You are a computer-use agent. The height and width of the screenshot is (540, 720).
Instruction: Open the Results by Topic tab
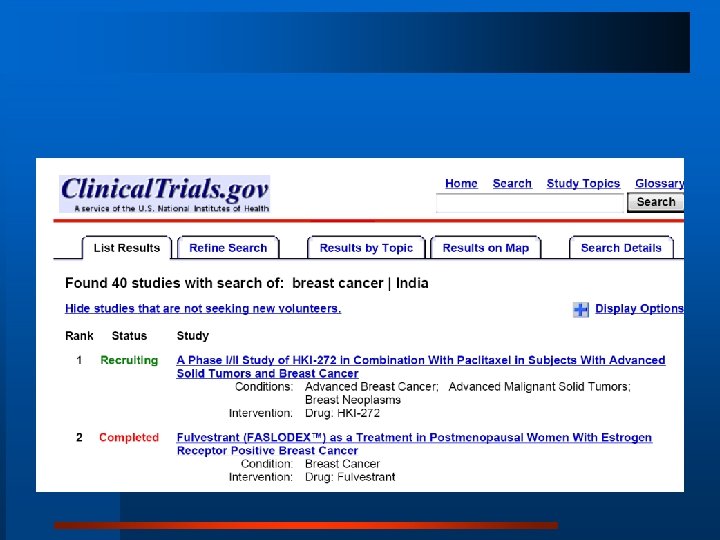pyautogui.click(x=366, y=248)
